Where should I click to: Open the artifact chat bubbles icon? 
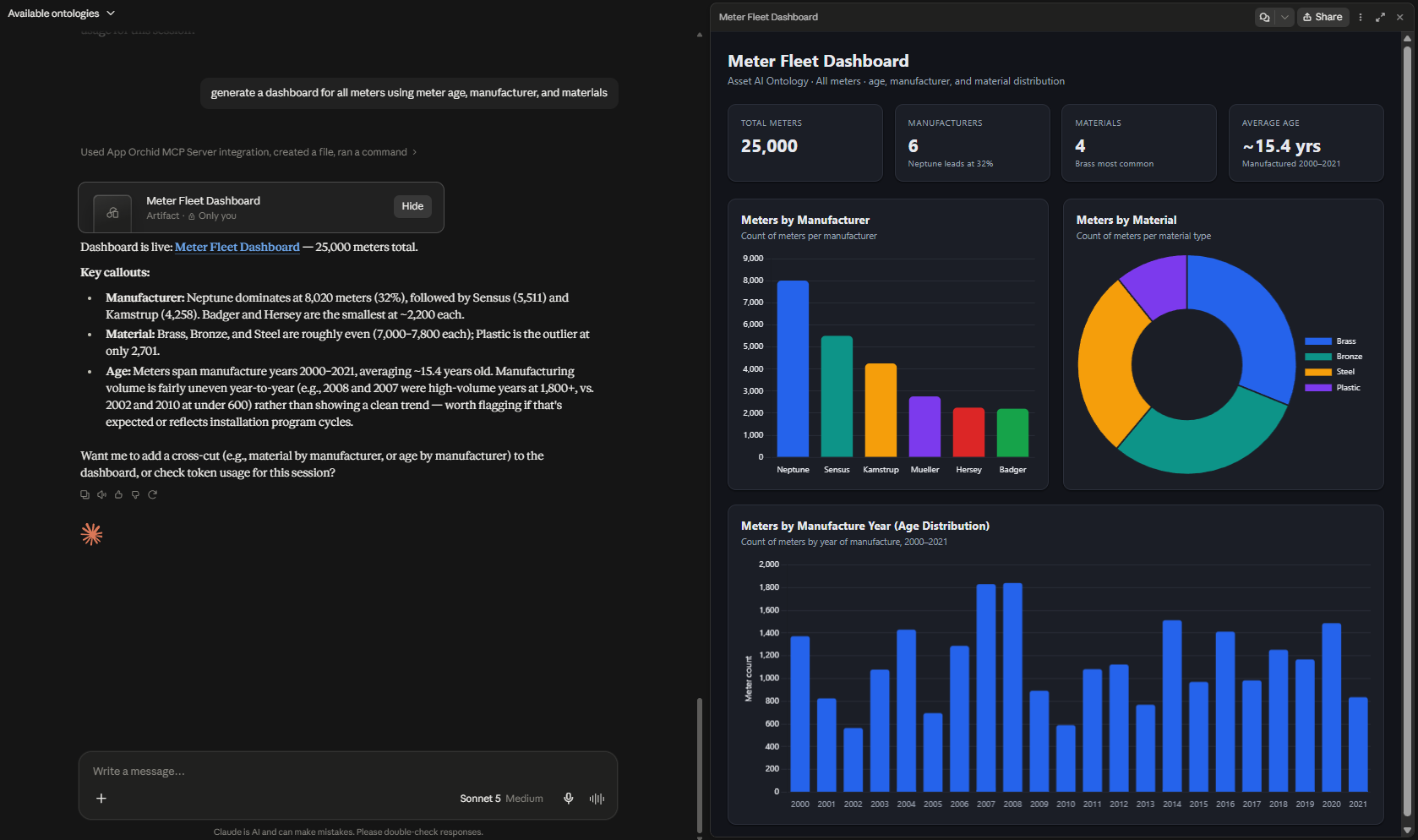1264,17
